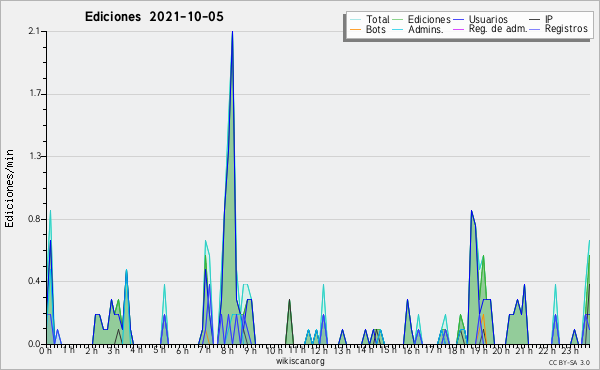Screen dimensions: 600x370
Task: Click the wikiscan.org label below the chart
Action: pyautogui.click(x=300, y=361)
